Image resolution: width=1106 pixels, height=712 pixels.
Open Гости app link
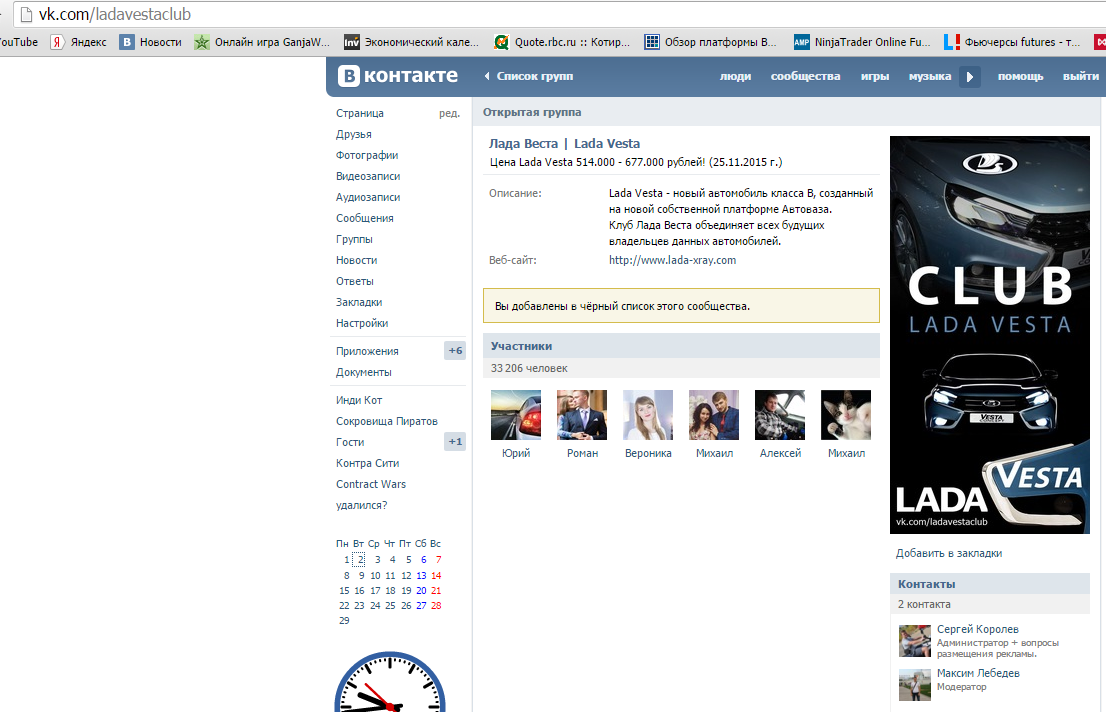[350, 442]
